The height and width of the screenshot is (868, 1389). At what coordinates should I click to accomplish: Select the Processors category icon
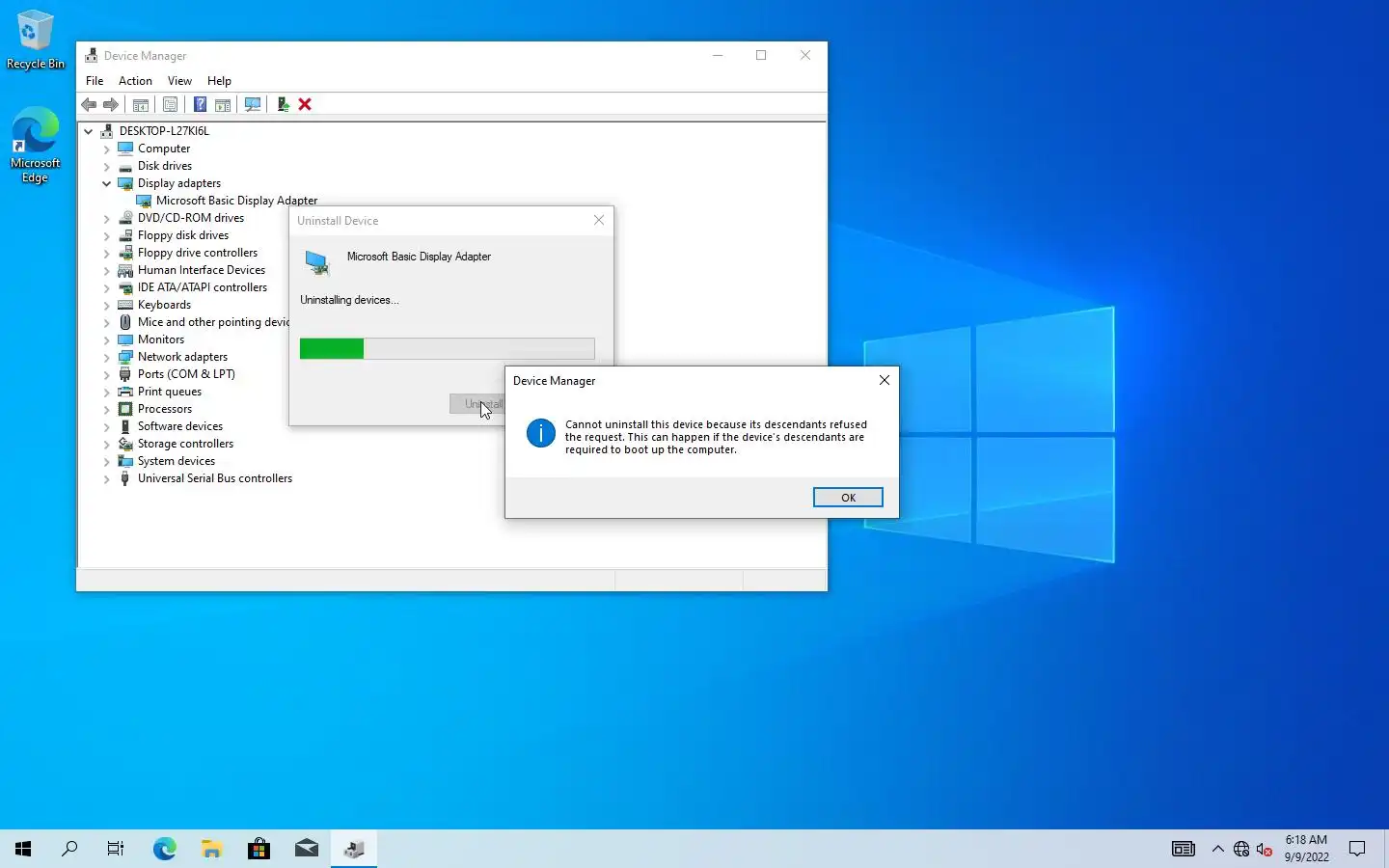coord(125,409)
